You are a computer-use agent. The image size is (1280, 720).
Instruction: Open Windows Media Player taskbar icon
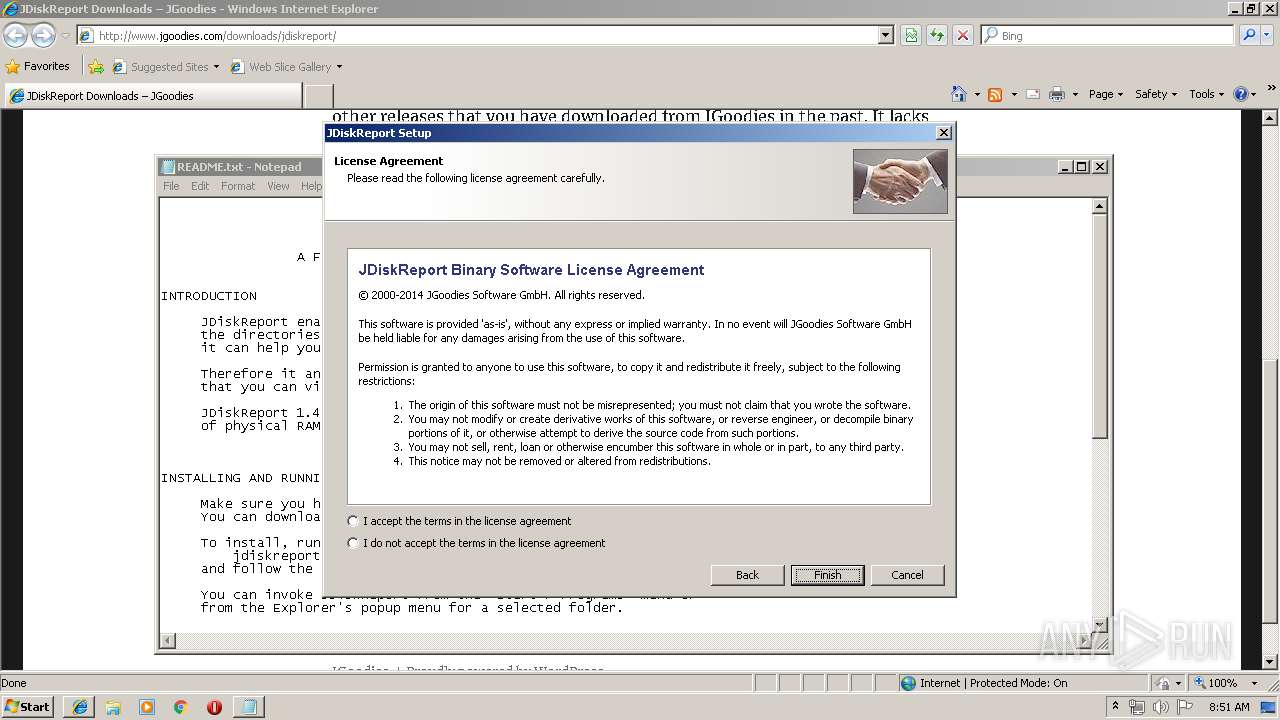pyautogui.click(x=147, y=707)
